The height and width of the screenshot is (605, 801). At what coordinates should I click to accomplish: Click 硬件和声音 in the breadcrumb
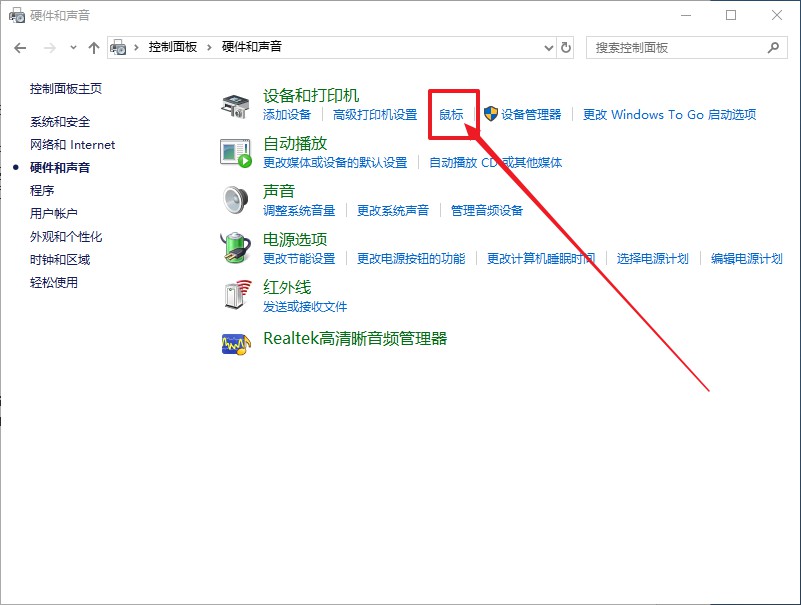(251, 47)
